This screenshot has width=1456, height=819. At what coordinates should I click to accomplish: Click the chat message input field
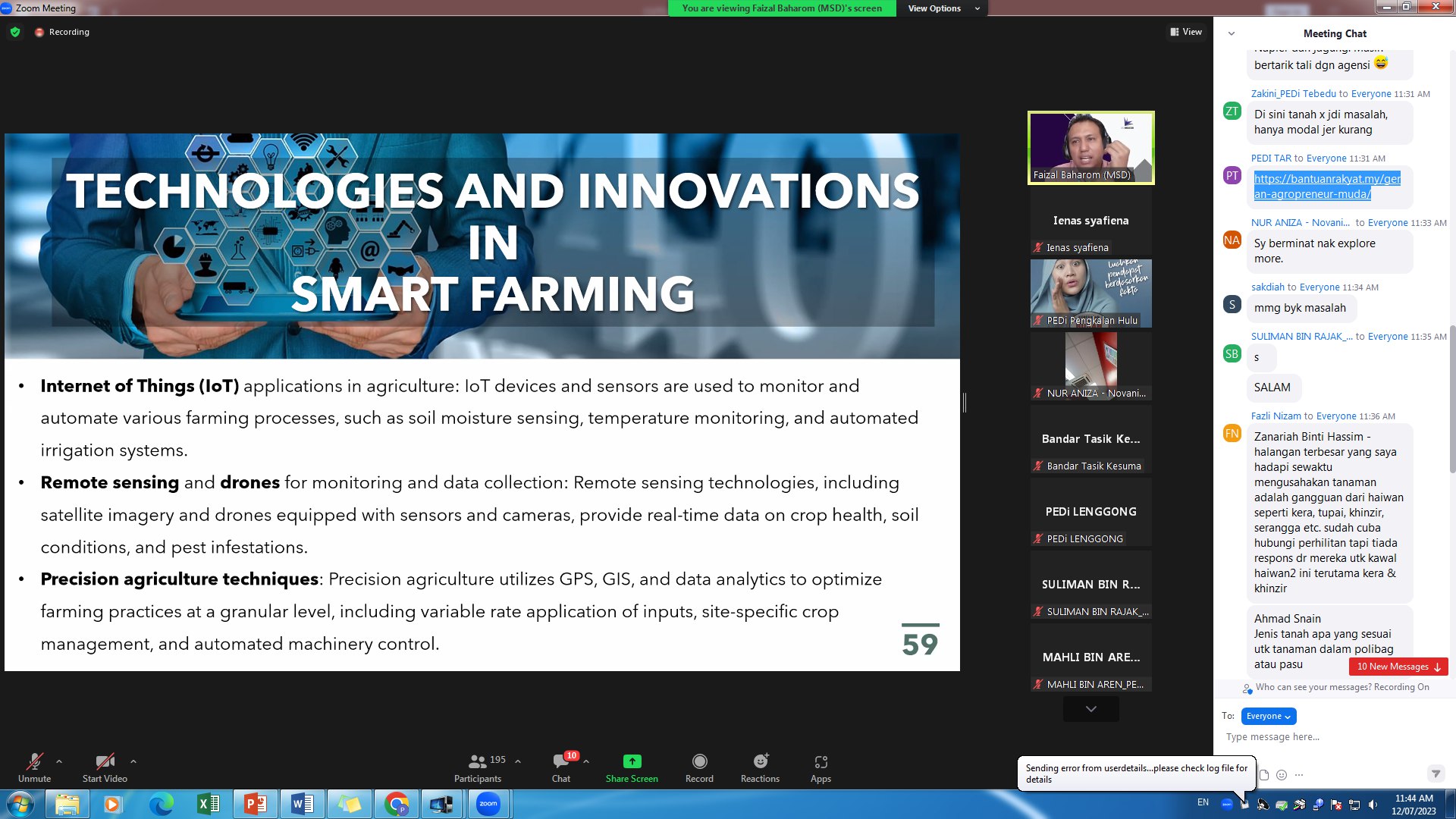point(1335,737)
